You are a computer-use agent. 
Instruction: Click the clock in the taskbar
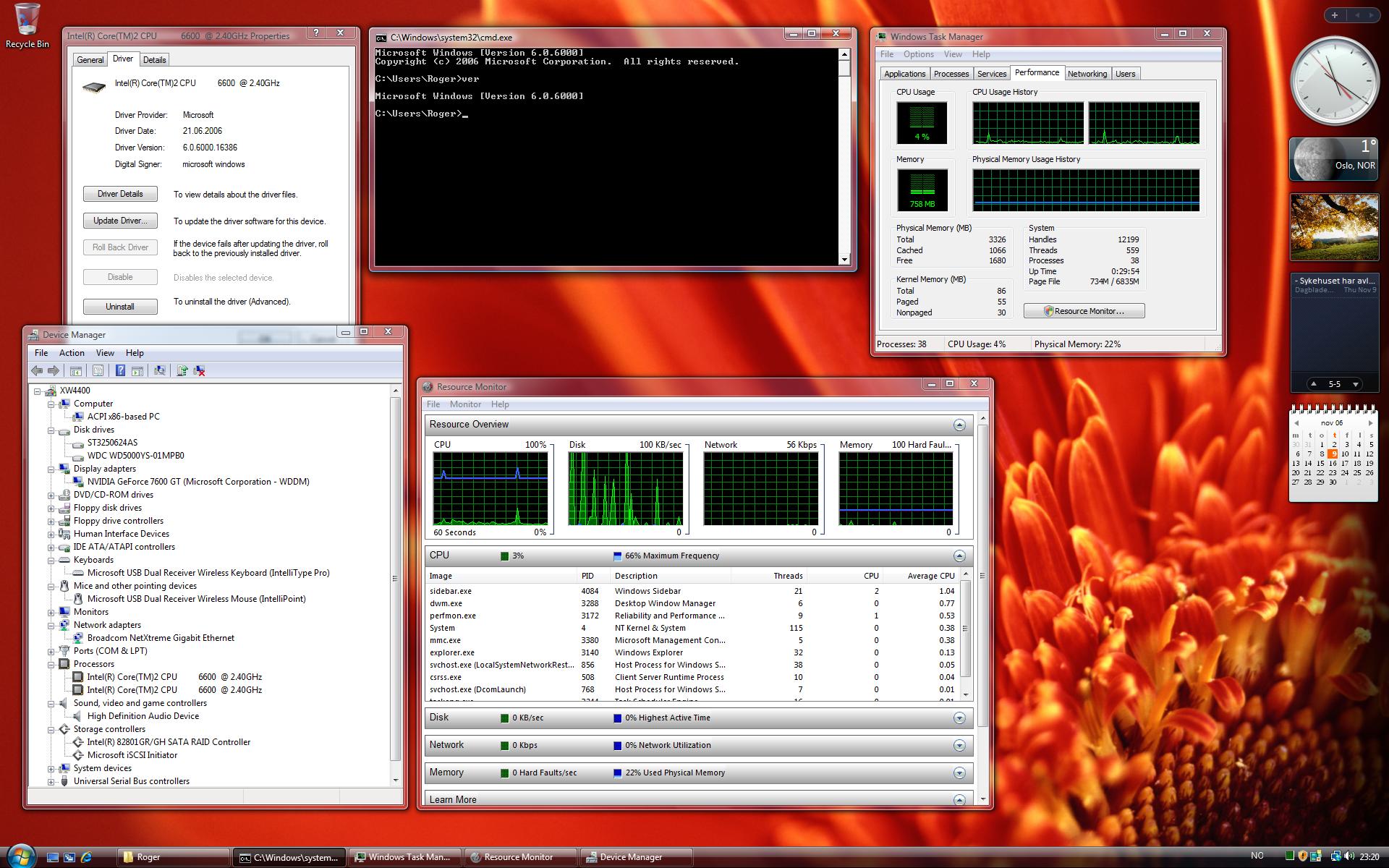[1369, 857]
